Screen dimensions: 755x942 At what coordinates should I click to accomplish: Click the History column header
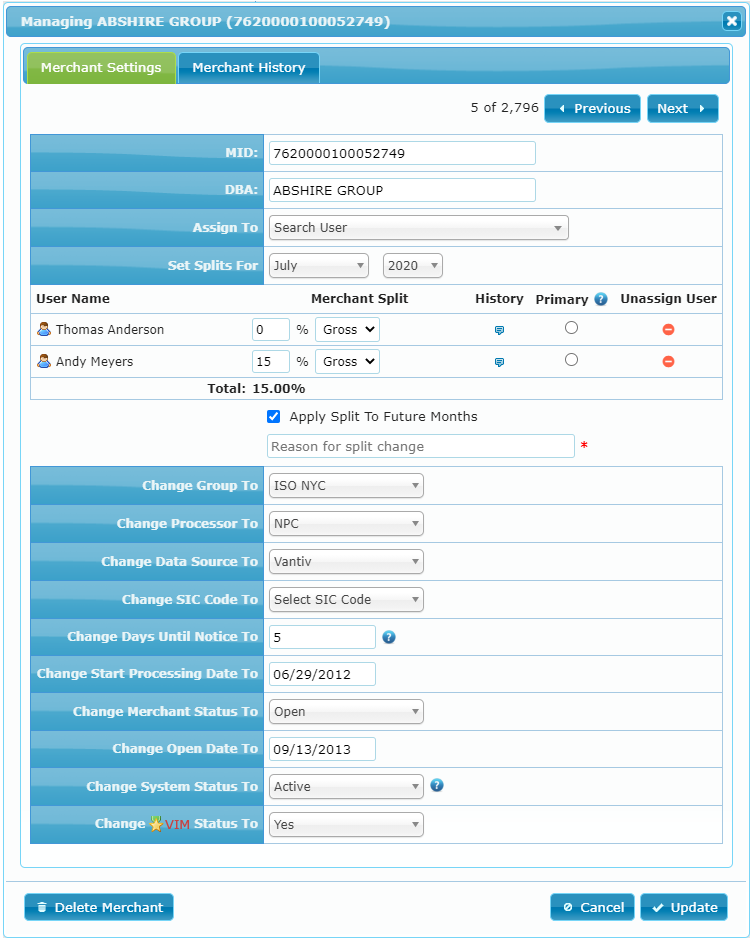[499, 299]
